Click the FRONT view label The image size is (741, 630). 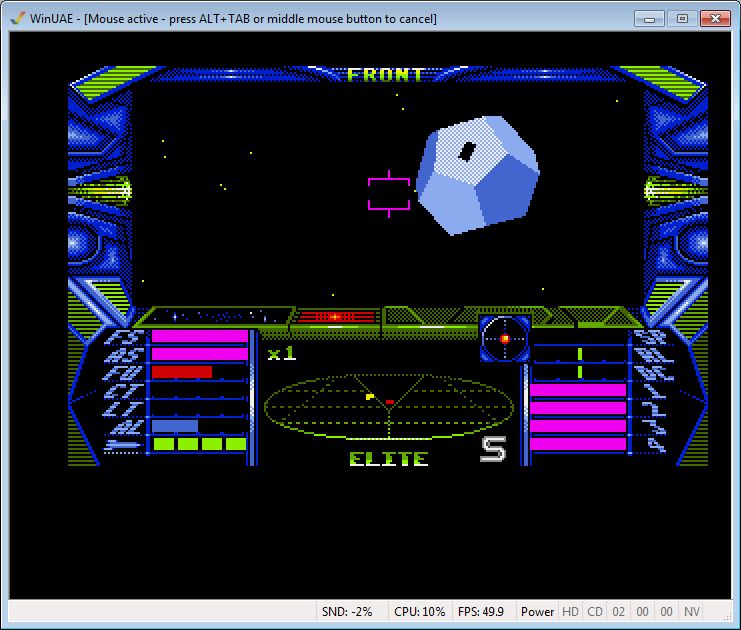385,75
